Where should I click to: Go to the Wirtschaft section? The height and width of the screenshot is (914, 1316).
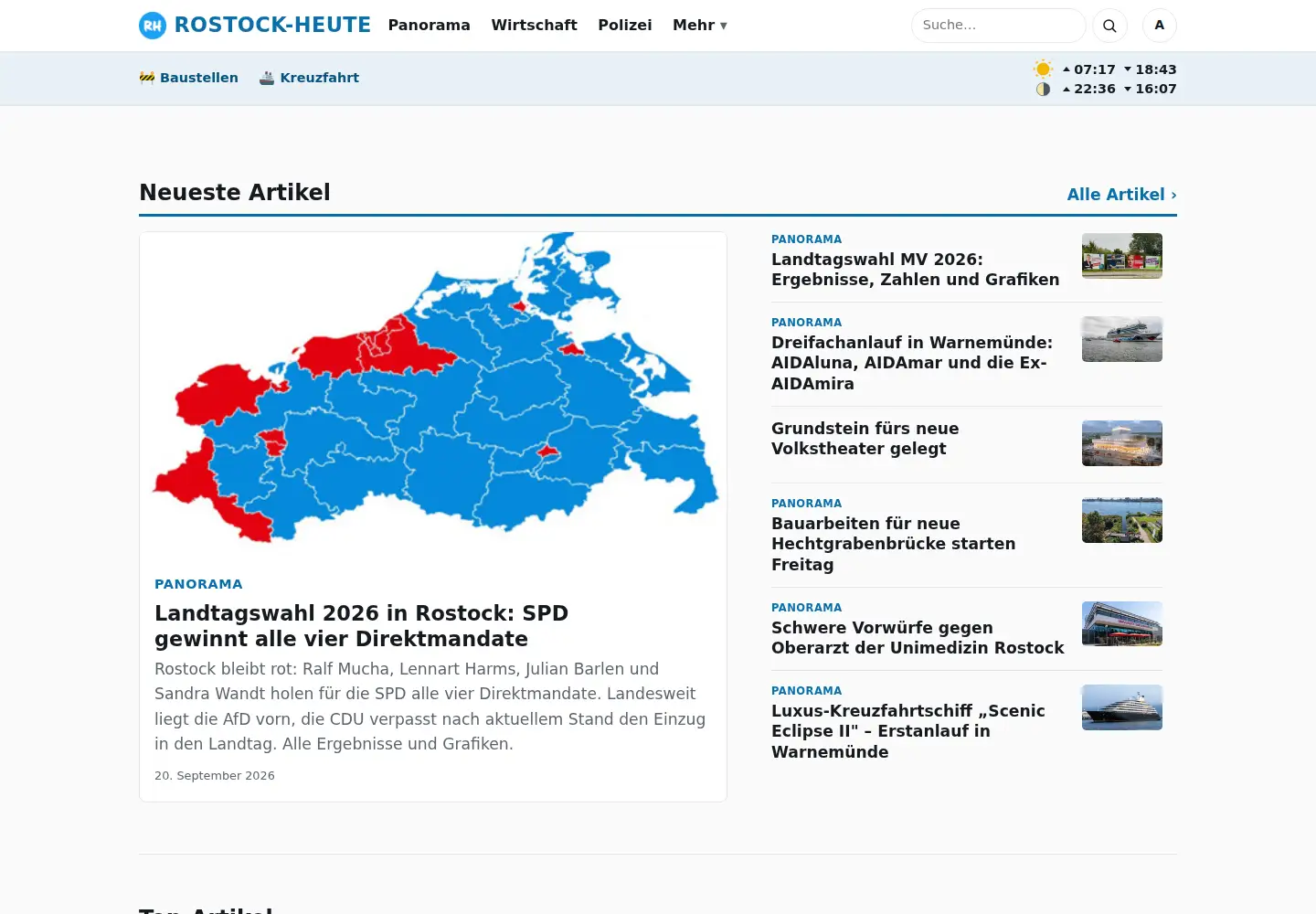(534, 25)
